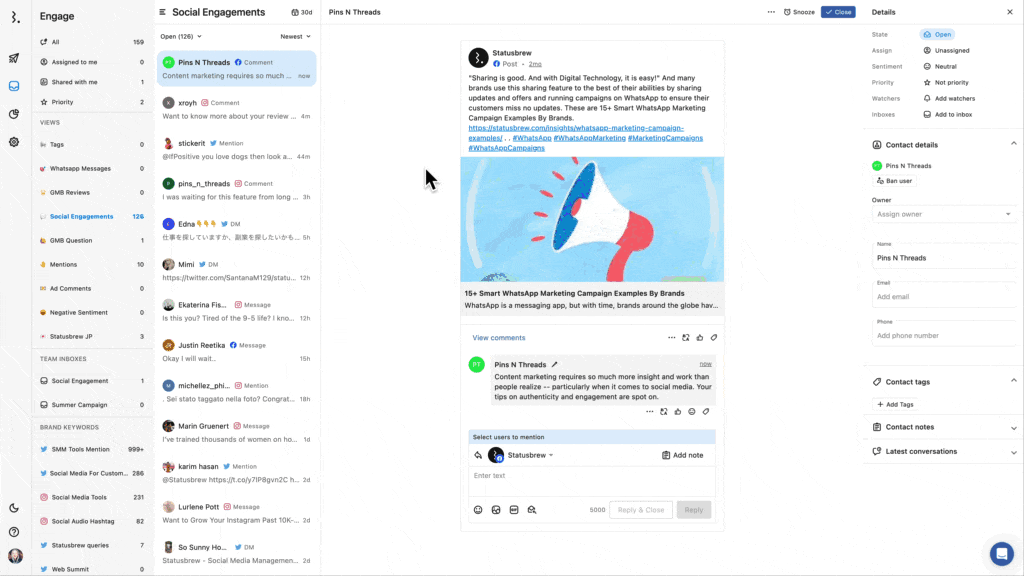
Task: Toggle the Not priority star
Action: [946, 83]
